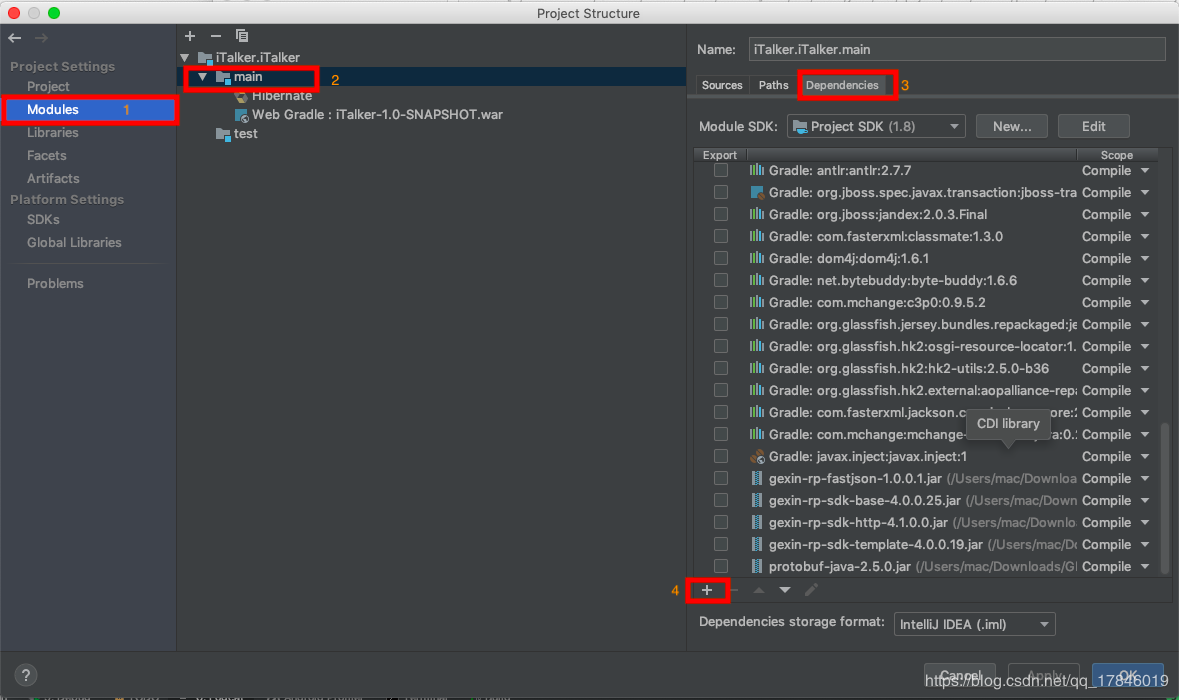Screen dimensions: 1179x700
Task: Toggle export checkbox for dom4j:dom4j:1.6.1
Action: 720,259
